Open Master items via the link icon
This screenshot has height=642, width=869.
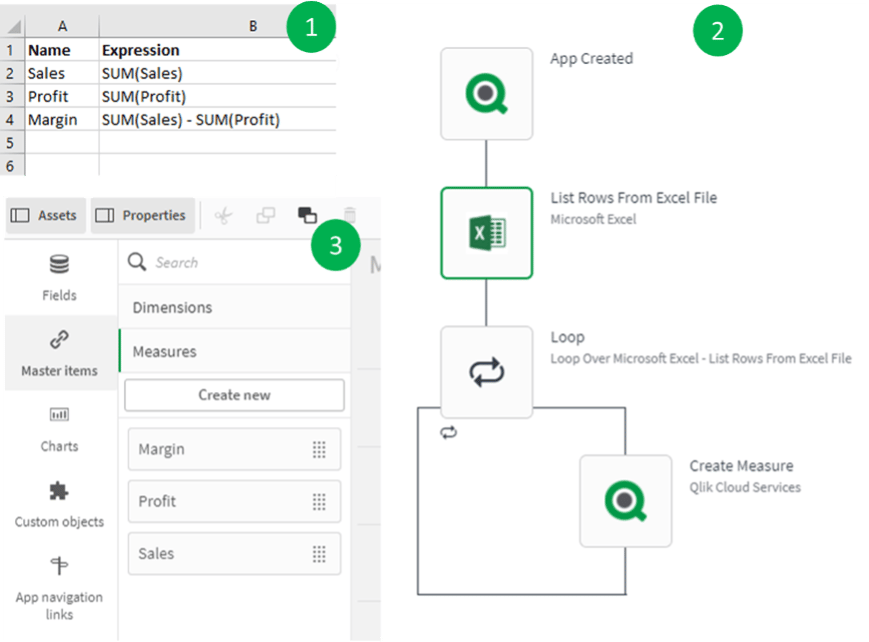59,339
